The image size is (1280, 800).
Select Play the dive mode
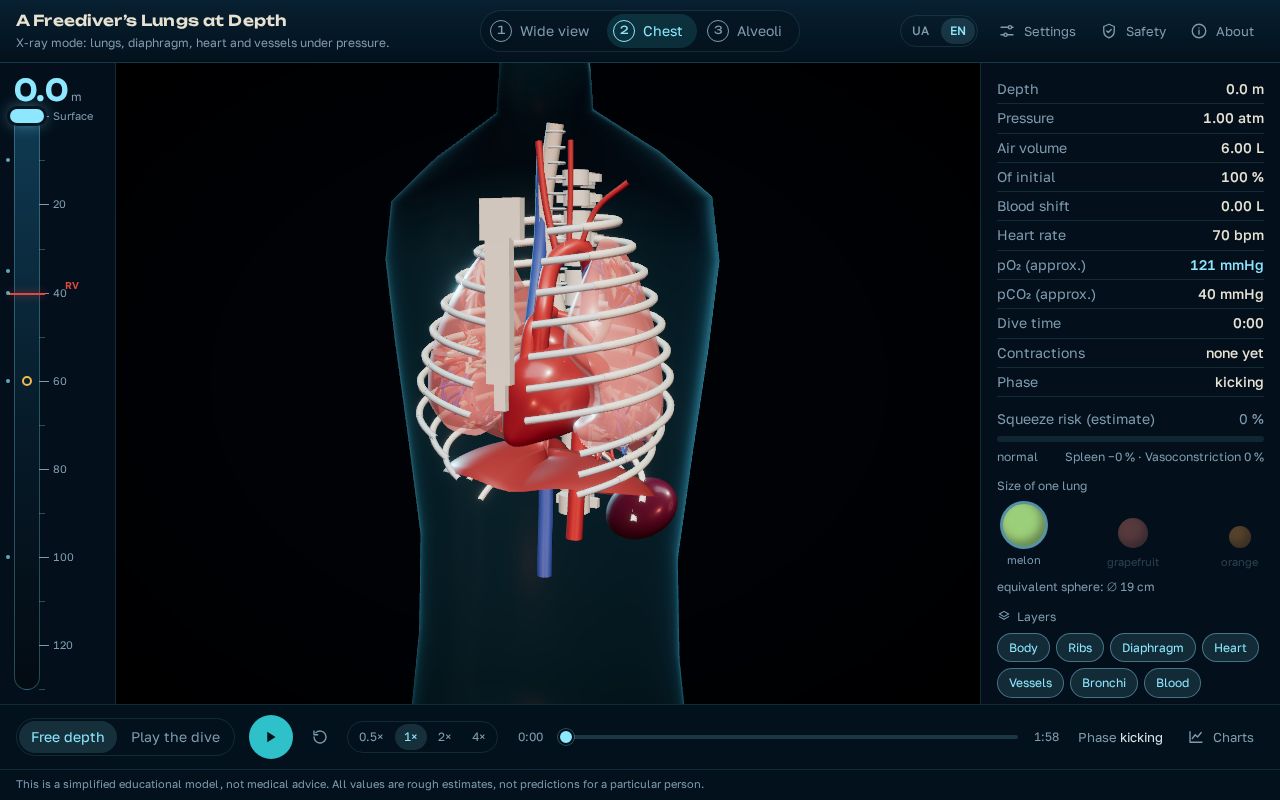(x=175, y=737)
